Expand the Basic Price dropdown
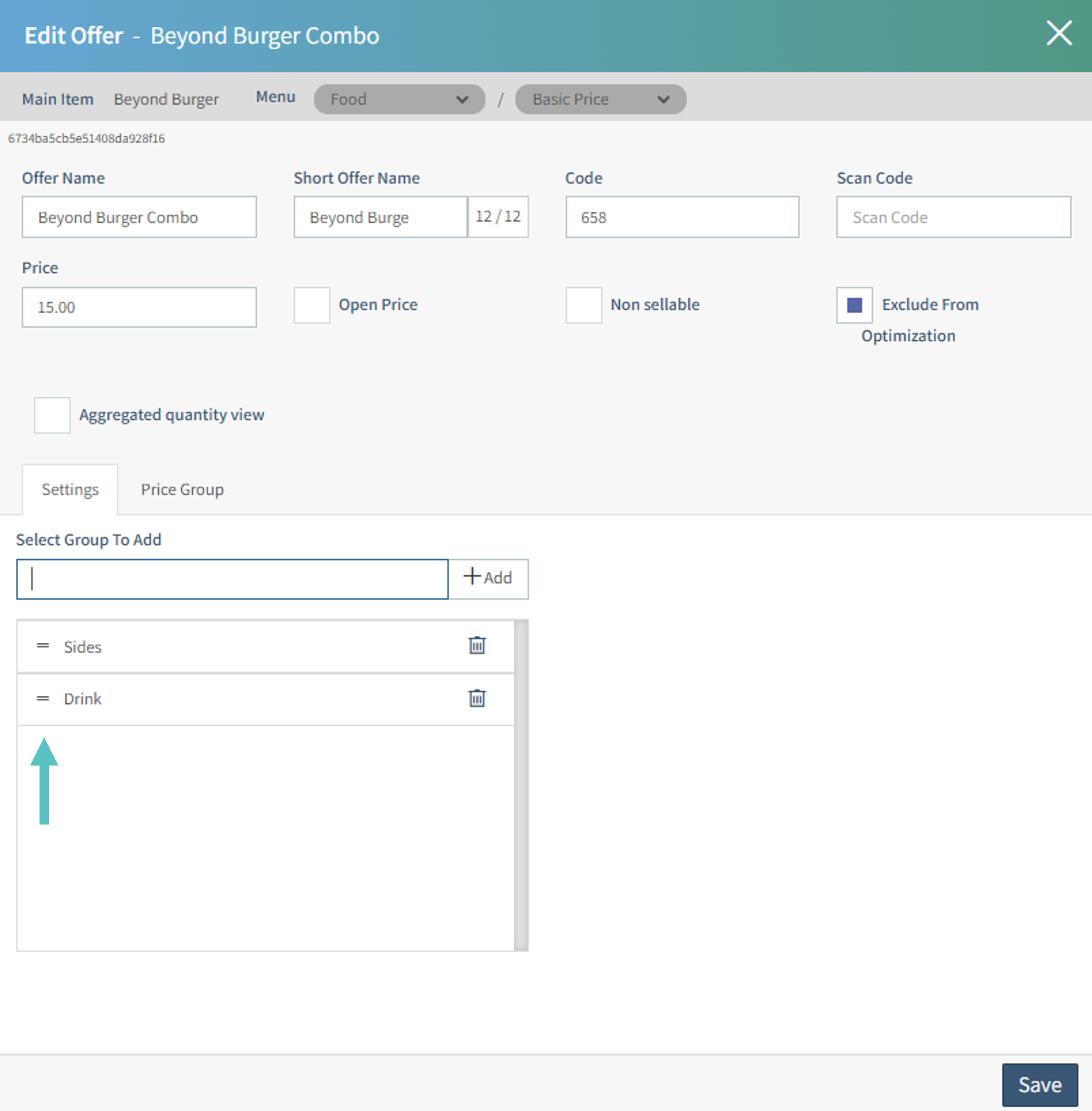 (x=600, y=99)
